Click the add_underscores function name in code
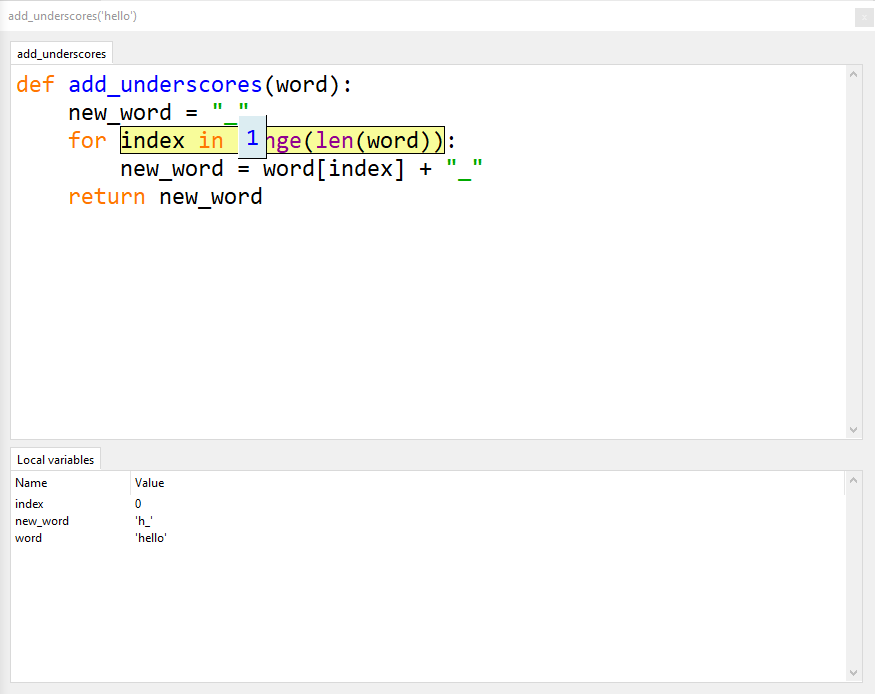Viewport: 875px width, 694px height. pos(165,85)
